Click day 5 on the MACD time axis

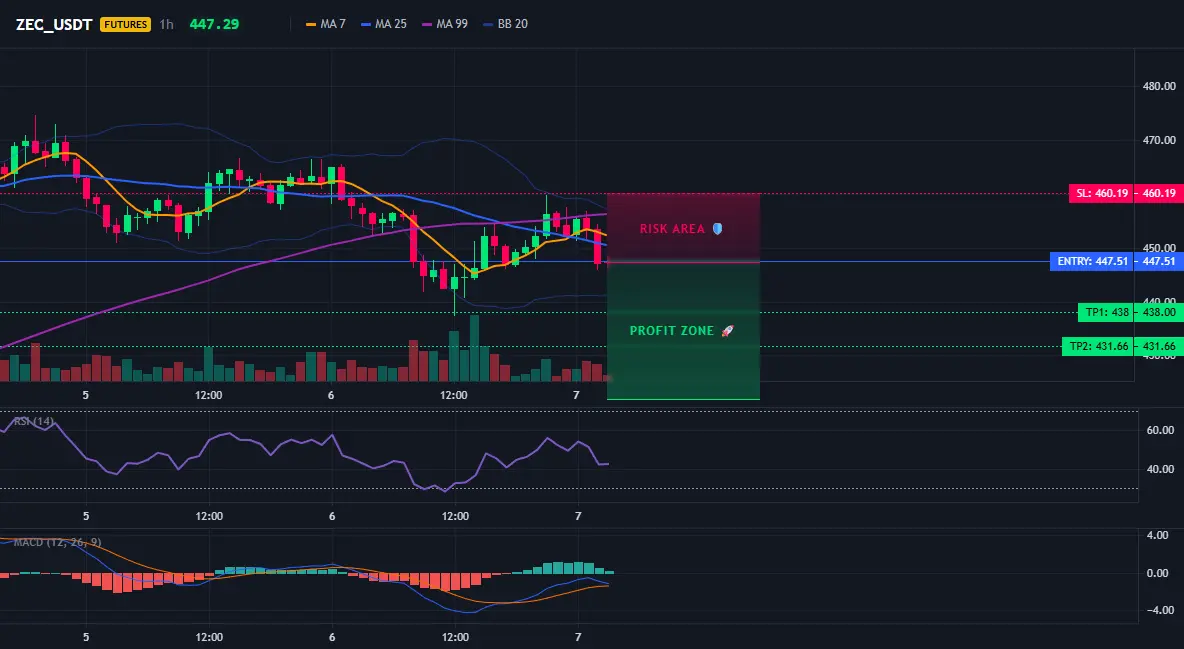(x=86, y=637)
